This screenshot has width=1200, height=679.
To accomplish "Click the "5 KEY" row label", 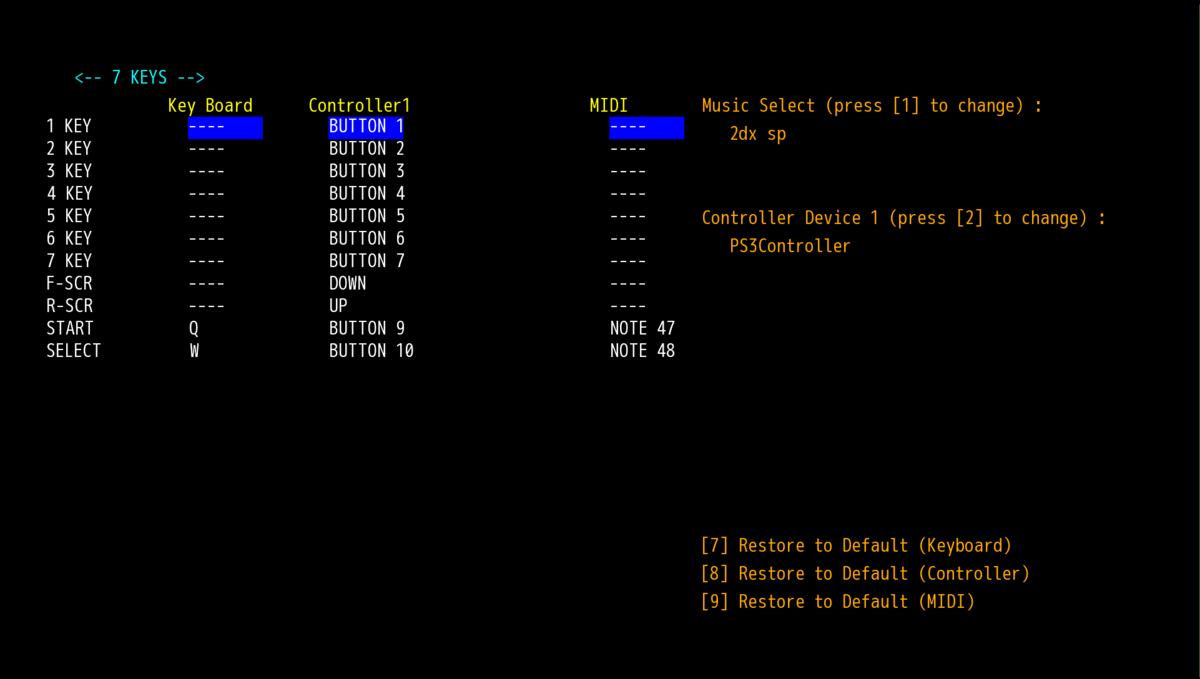I will pyautogui.click(x=69, y=217).
